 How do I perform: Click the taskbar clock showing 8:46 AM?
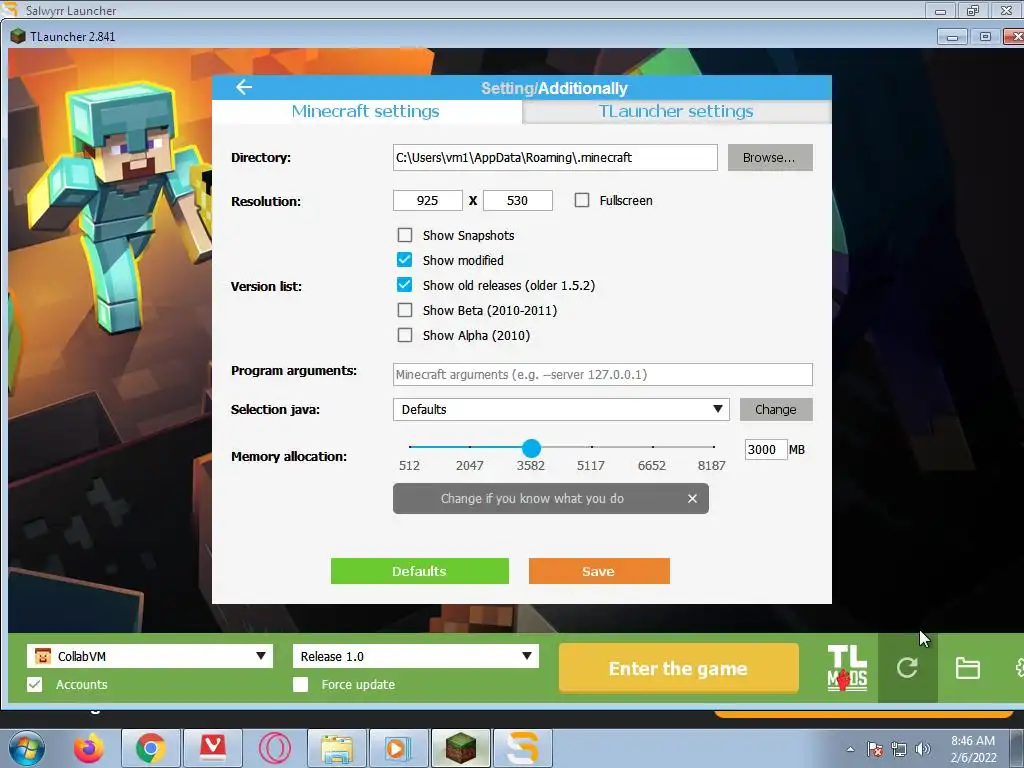(973, 749)
